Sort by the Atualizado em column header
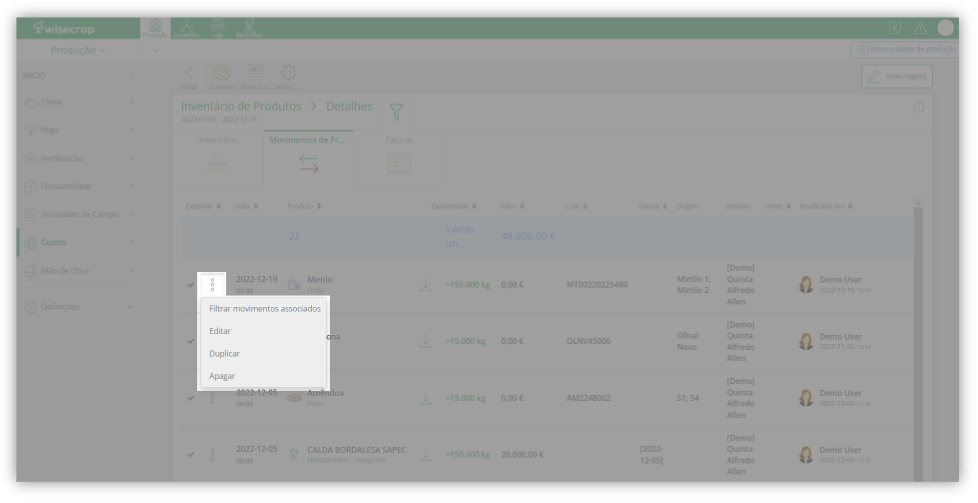This screenshot has height=503, width=978. [x=826, y=206]
